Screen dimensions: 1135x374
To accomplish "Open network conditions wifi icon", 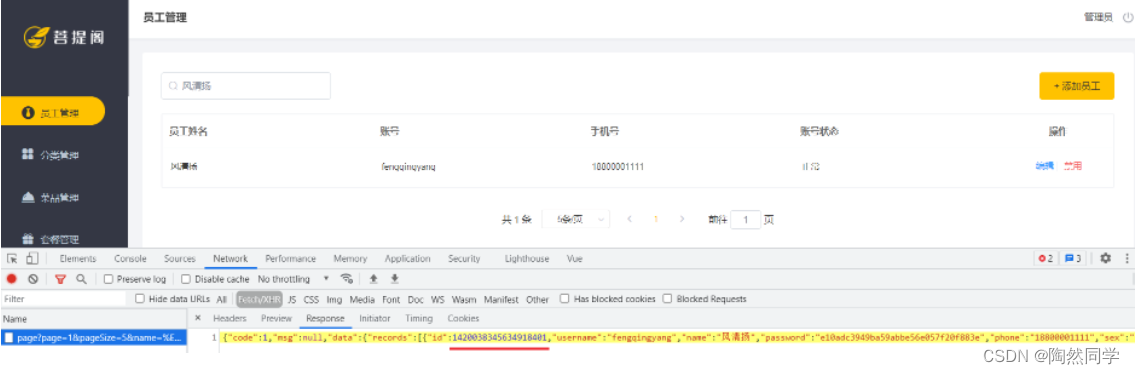I will [347, 279].
